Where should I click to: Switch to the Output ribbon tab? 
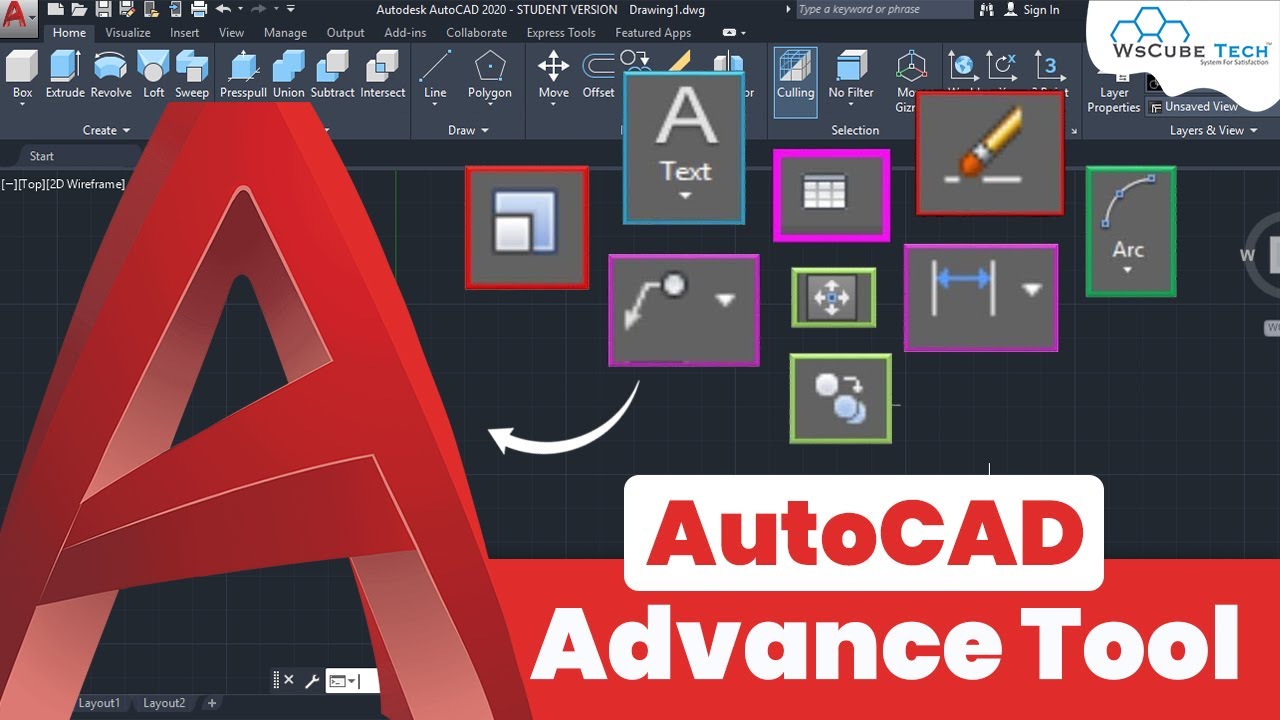point(345,33)
